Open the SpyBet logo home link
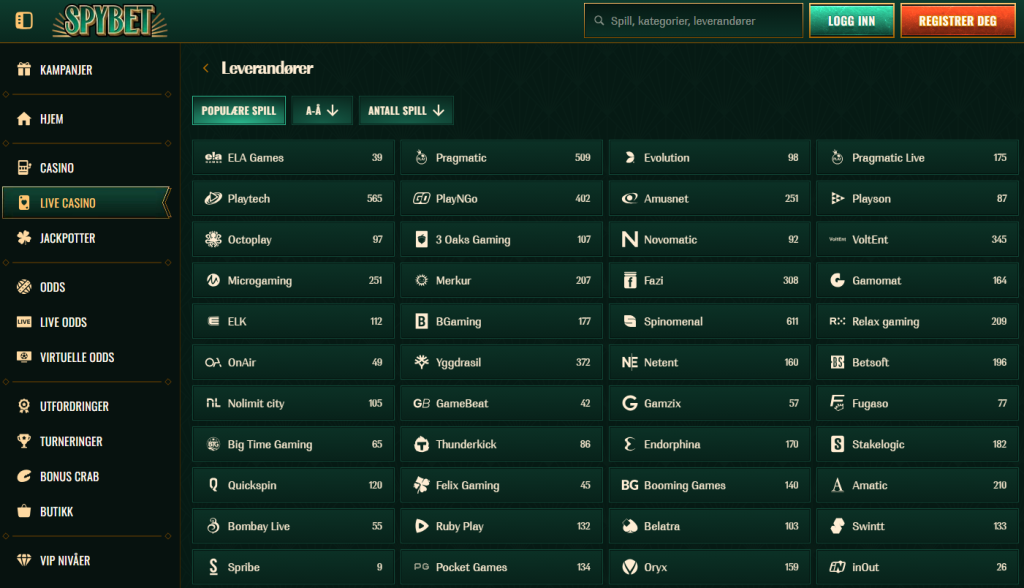The width and height of the screenshot is (1024, 588). point(110,21)
